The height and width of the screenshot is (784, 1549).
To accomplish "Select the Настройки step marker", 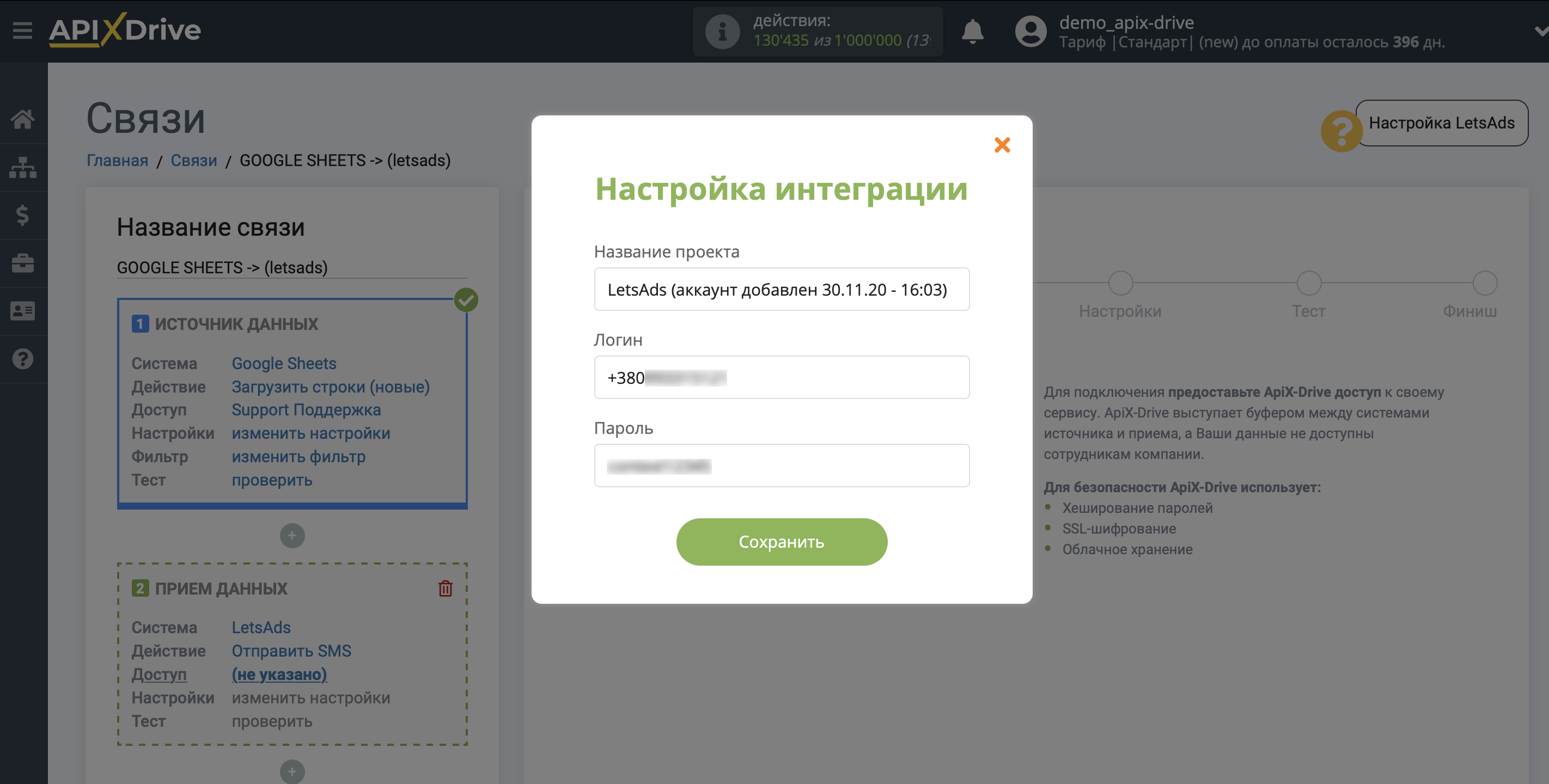I will 1120,283.
